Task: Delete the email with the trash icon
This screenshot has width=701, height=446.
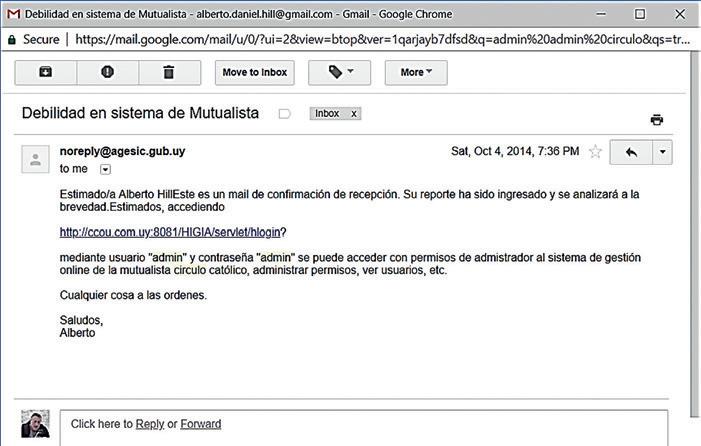Action: 169,72
